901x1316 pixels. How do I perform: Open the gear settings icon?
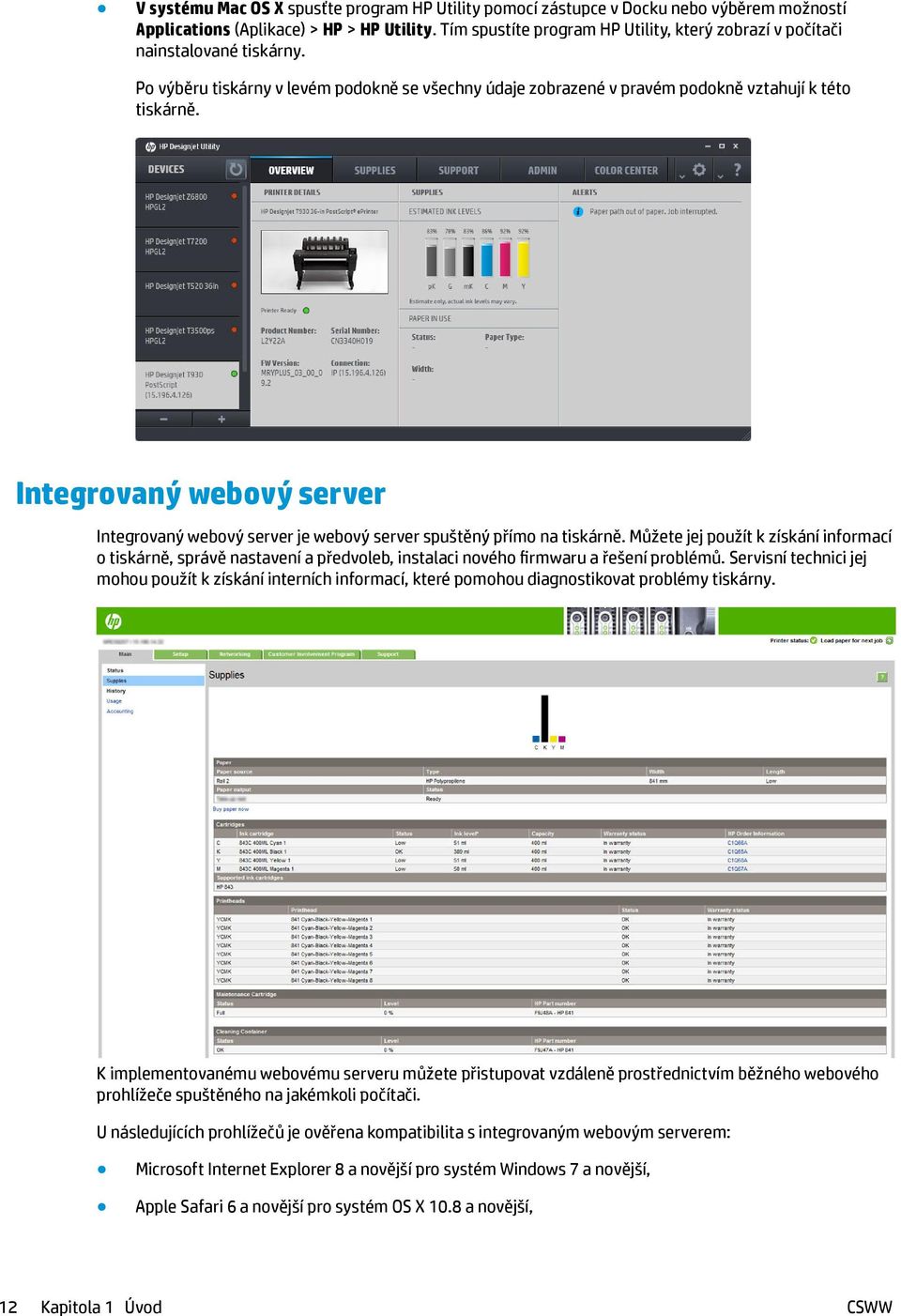click(699, 170)
